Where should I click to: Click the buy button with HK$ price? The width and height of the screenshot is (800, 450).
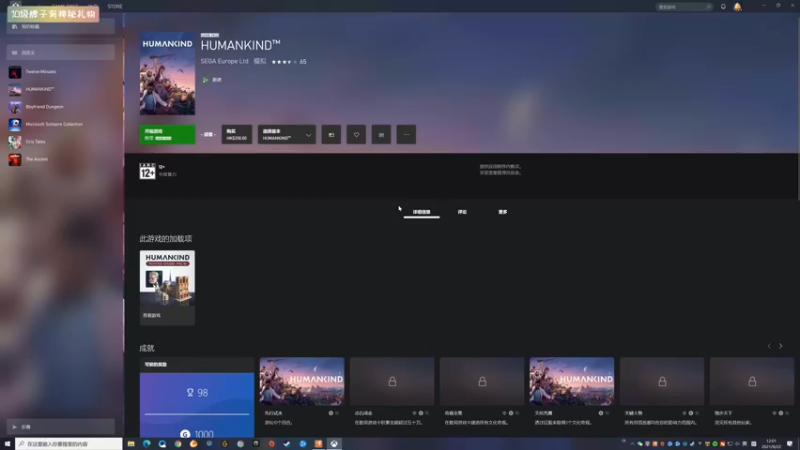pos(237,135)
